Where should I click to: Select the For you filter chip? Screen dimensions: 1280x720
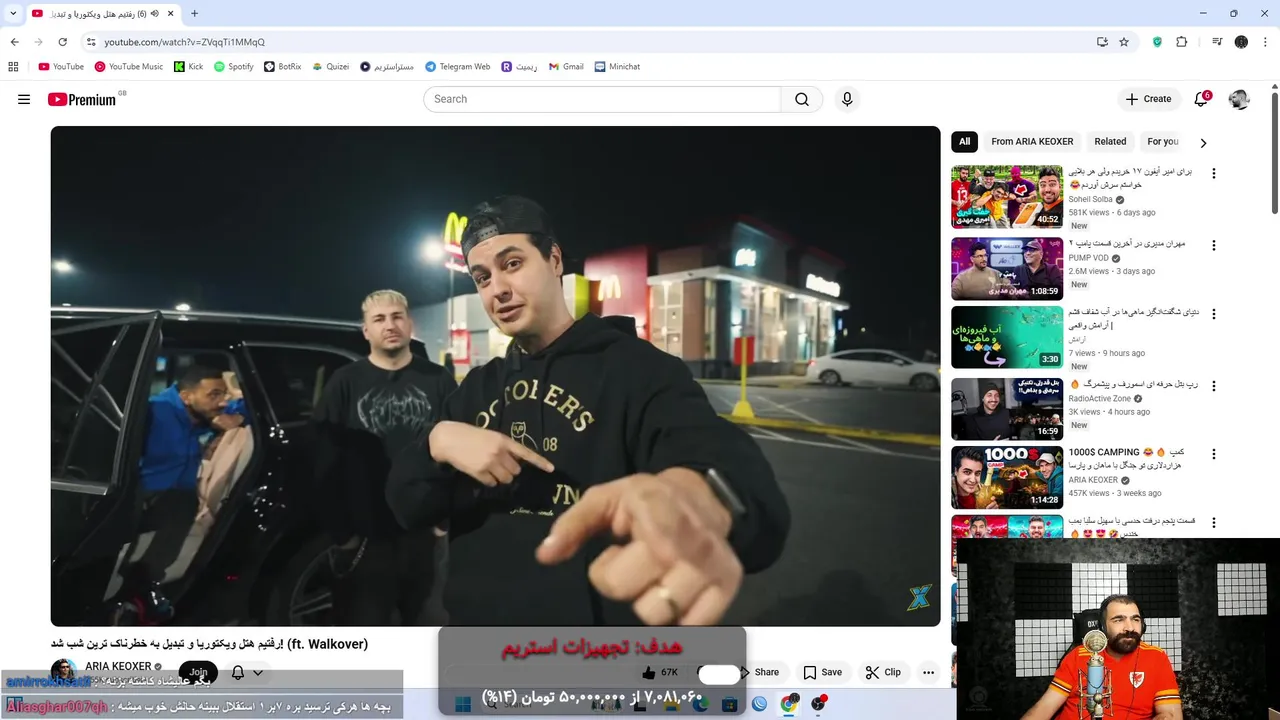1163,142
